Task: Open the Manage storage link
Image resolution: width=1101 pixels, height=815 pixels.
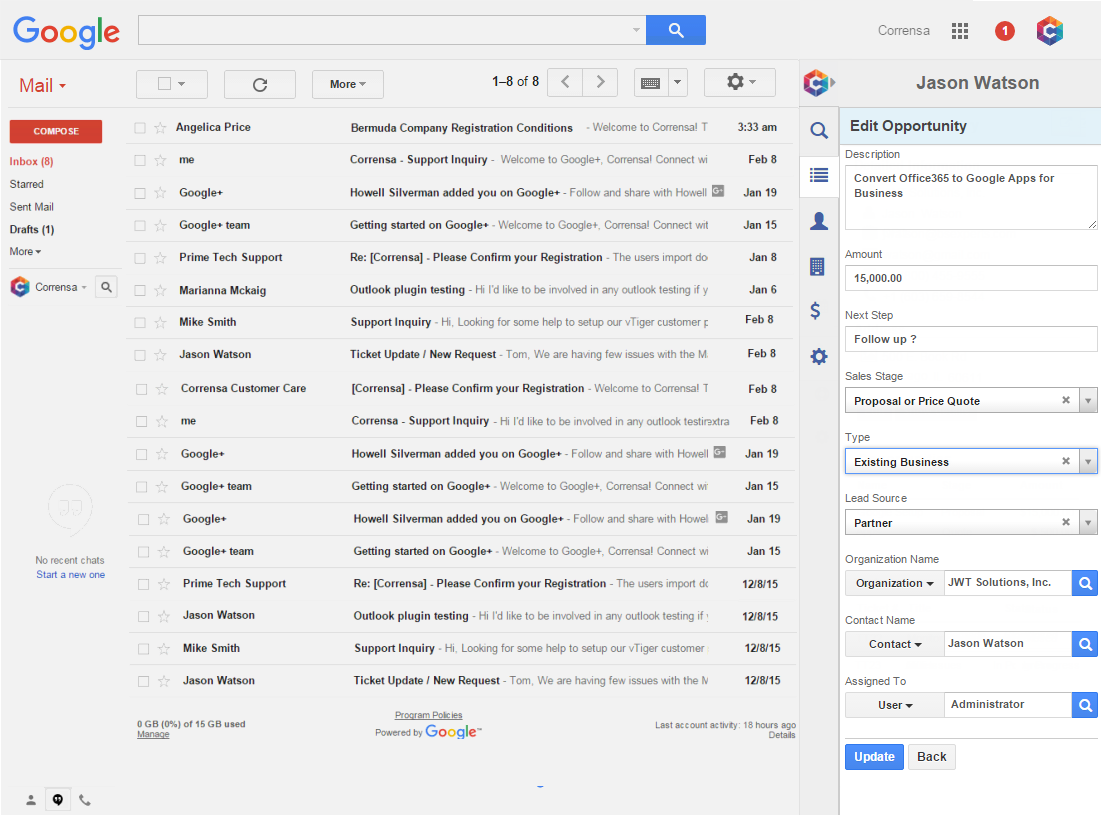Action: pyautogui.click(x=153, y=734)
